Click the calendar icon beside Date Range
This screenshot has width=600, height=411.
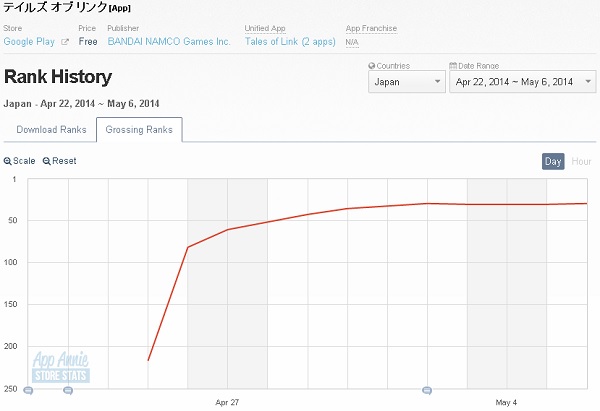(454, 65)
